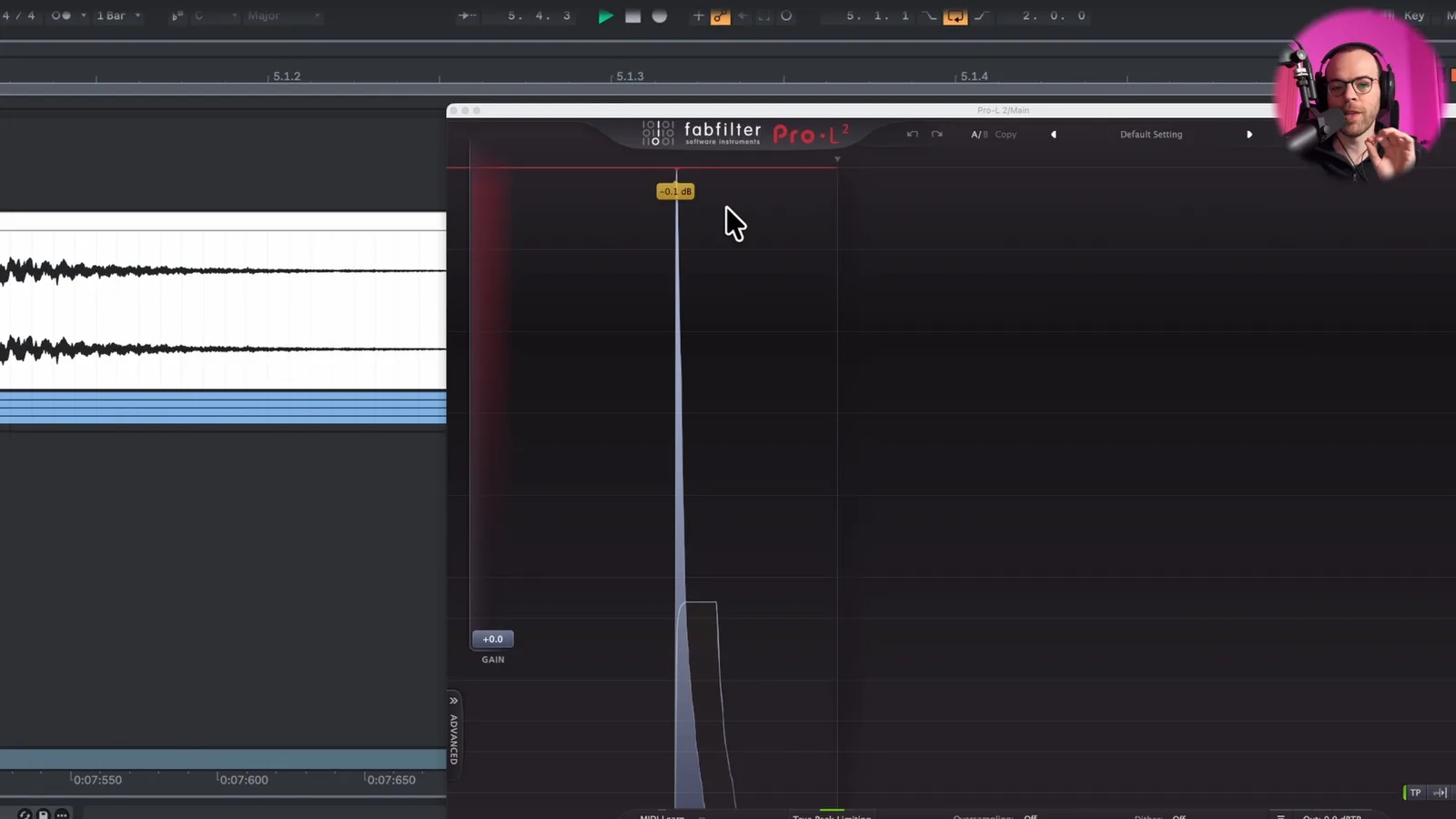Toggle the scale mode icon beside key
The image size is (1456, 819).
click(x=177, y=16)
